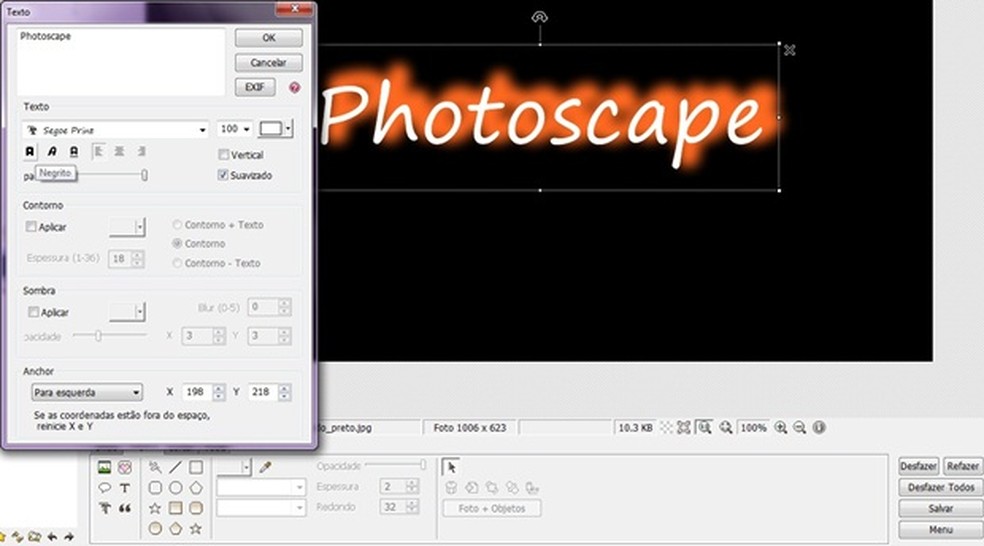Select the rounded rectangle outline tool

[x=155, y=488]
